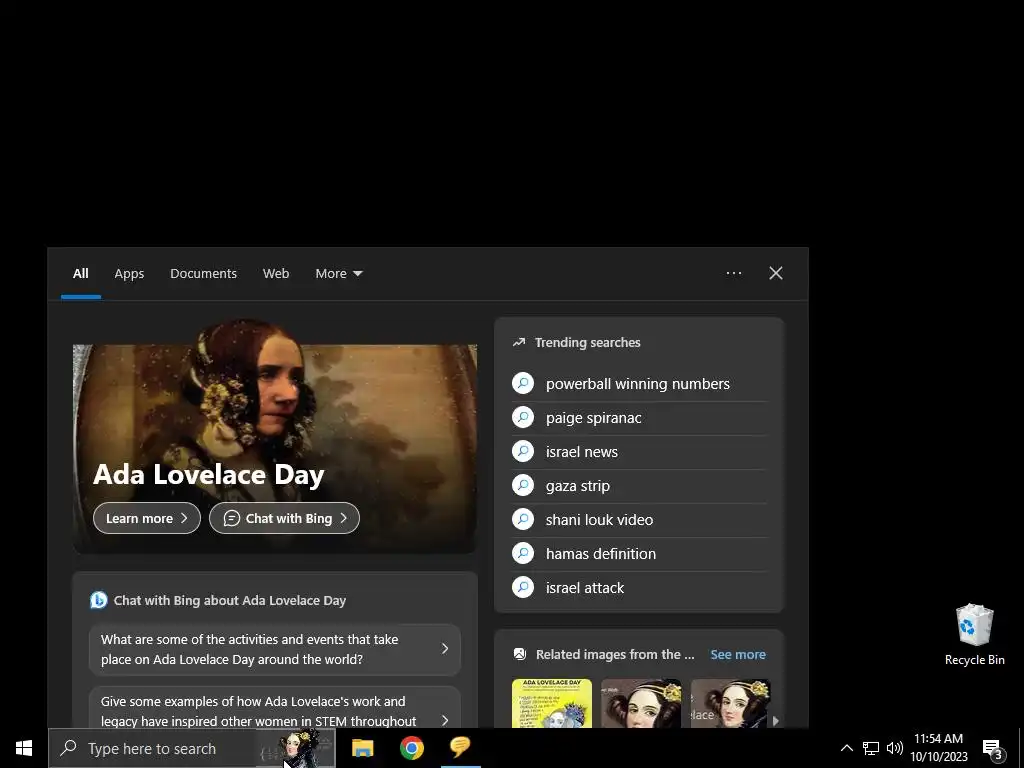
Task: Click the See more related images link
Action: (x=738, y=654)
